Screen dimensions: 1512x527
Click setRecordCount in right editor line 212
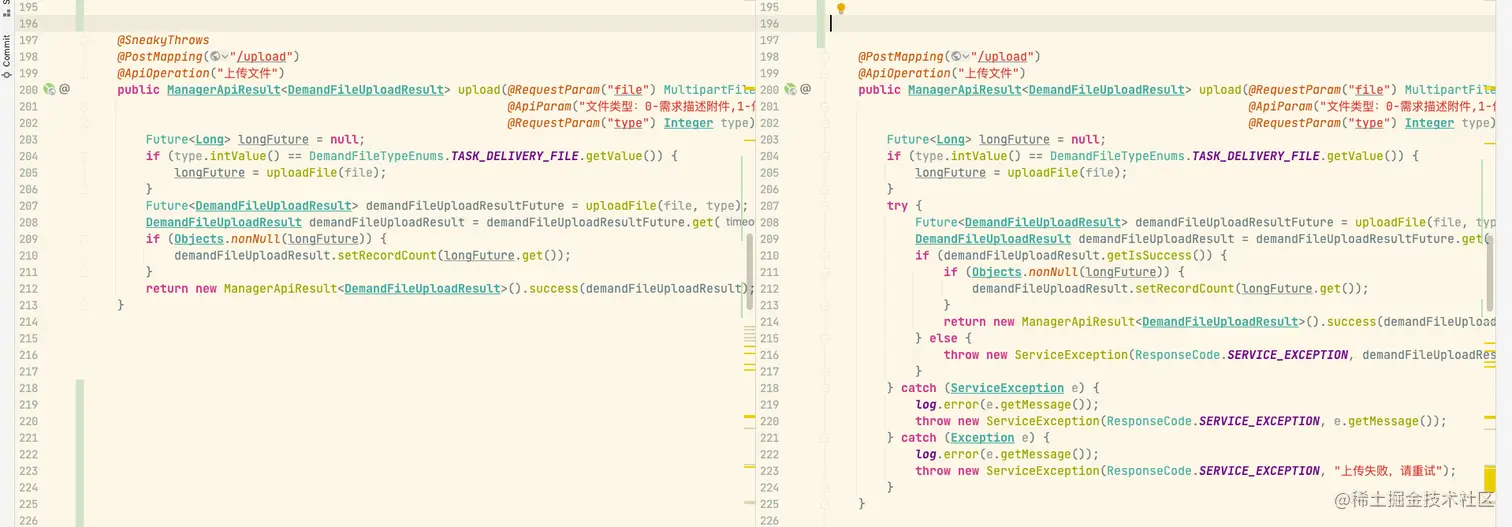point(1185,289)
